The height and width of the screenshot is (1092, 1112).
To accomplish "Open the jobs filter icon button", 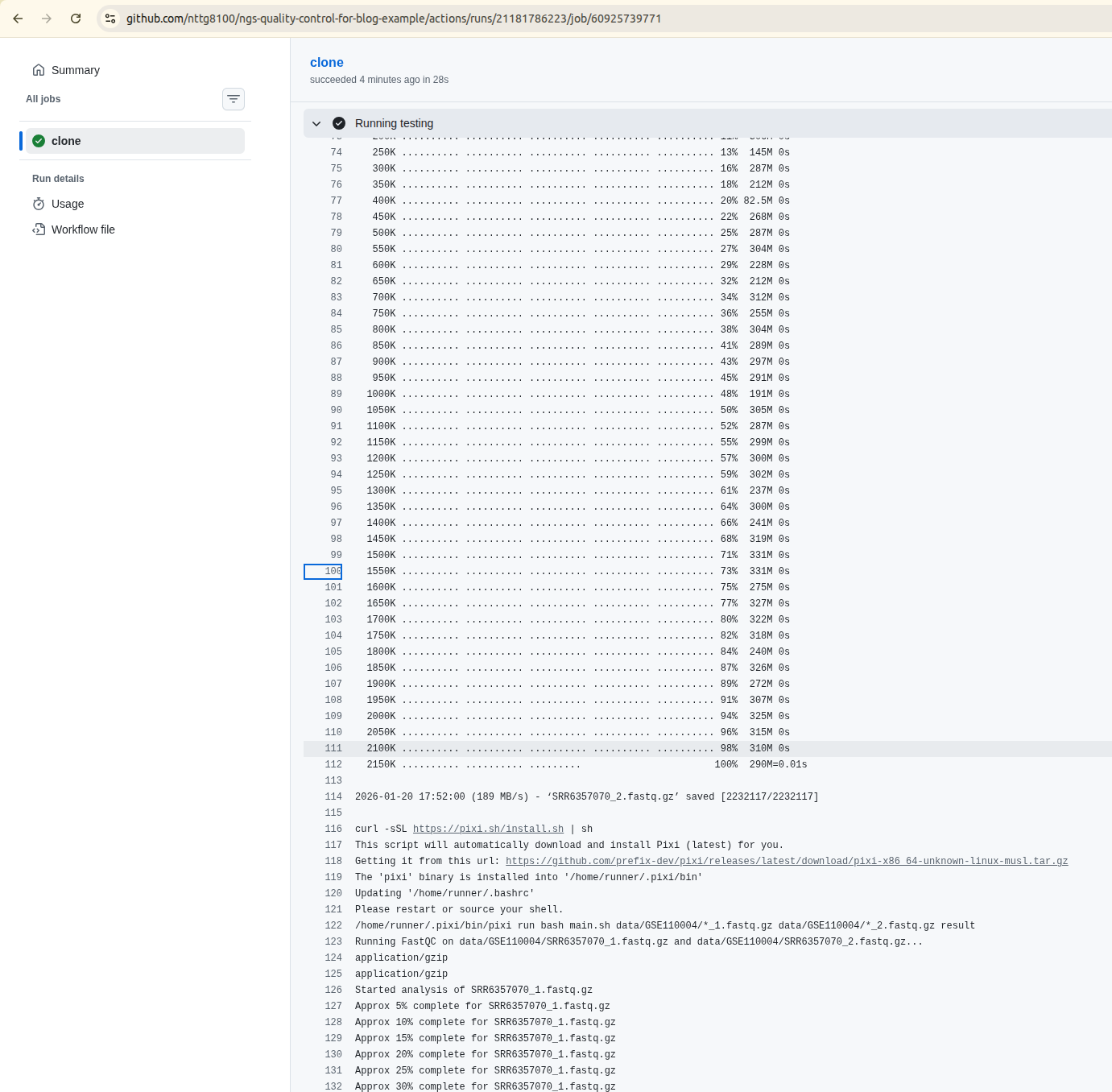I will tap(233, 99).
